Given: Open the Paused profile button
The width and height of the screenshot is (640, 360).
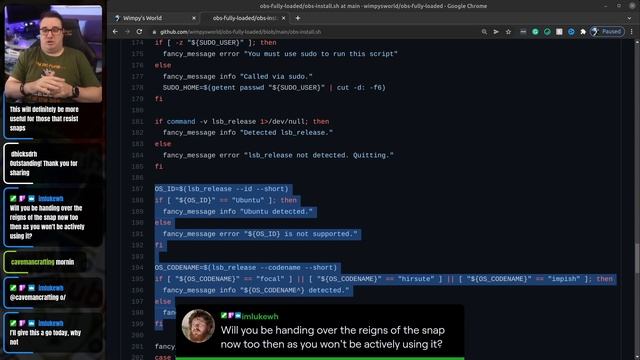Looking at the screenshot, I should [607, 31].
